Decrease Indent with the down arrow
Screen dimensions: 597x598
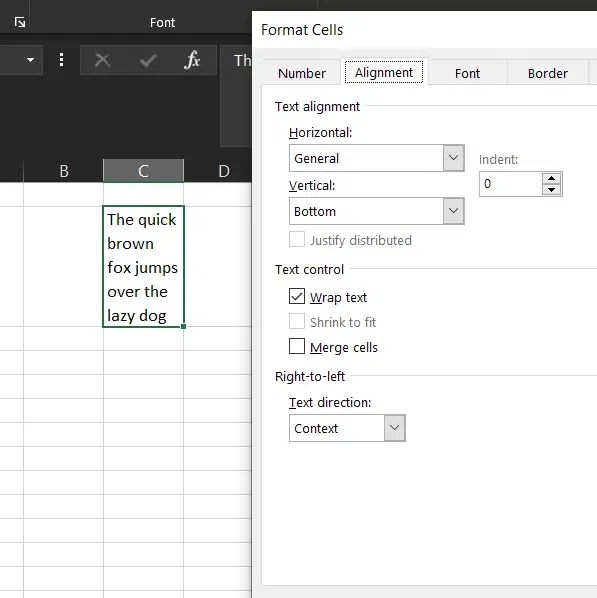pos(551,190)
